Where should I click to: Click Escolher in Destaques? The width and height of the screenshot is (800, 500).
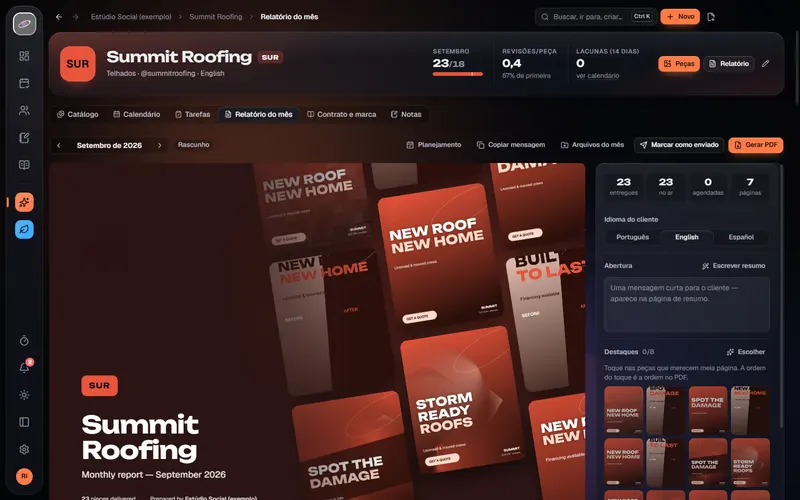[x=745, y=352]
